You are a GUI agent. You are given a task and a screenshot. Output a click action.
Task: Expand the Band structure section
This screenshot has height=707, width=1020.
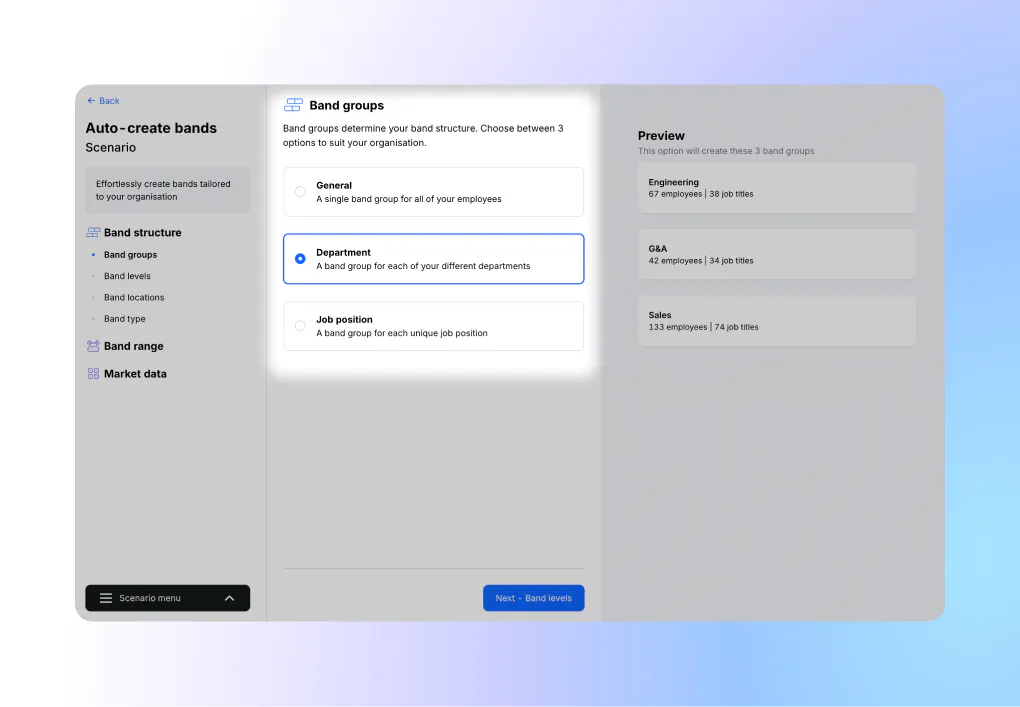click(142, 232)
